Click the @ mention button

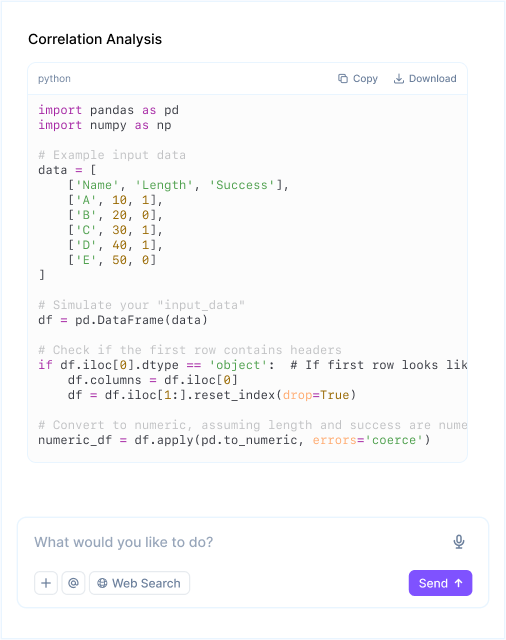pos(73,583)
